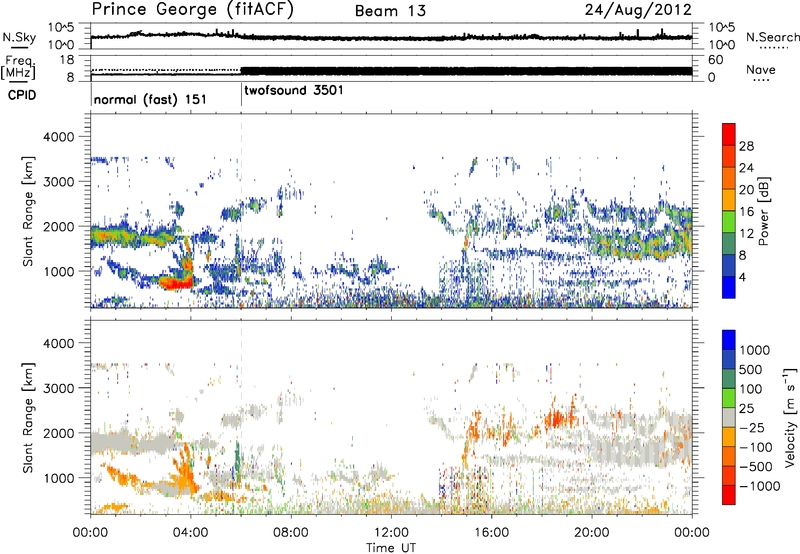Click the 'Power [dB]' color bar title
This screenshot has width=800, height=554.
click(764, 211)
